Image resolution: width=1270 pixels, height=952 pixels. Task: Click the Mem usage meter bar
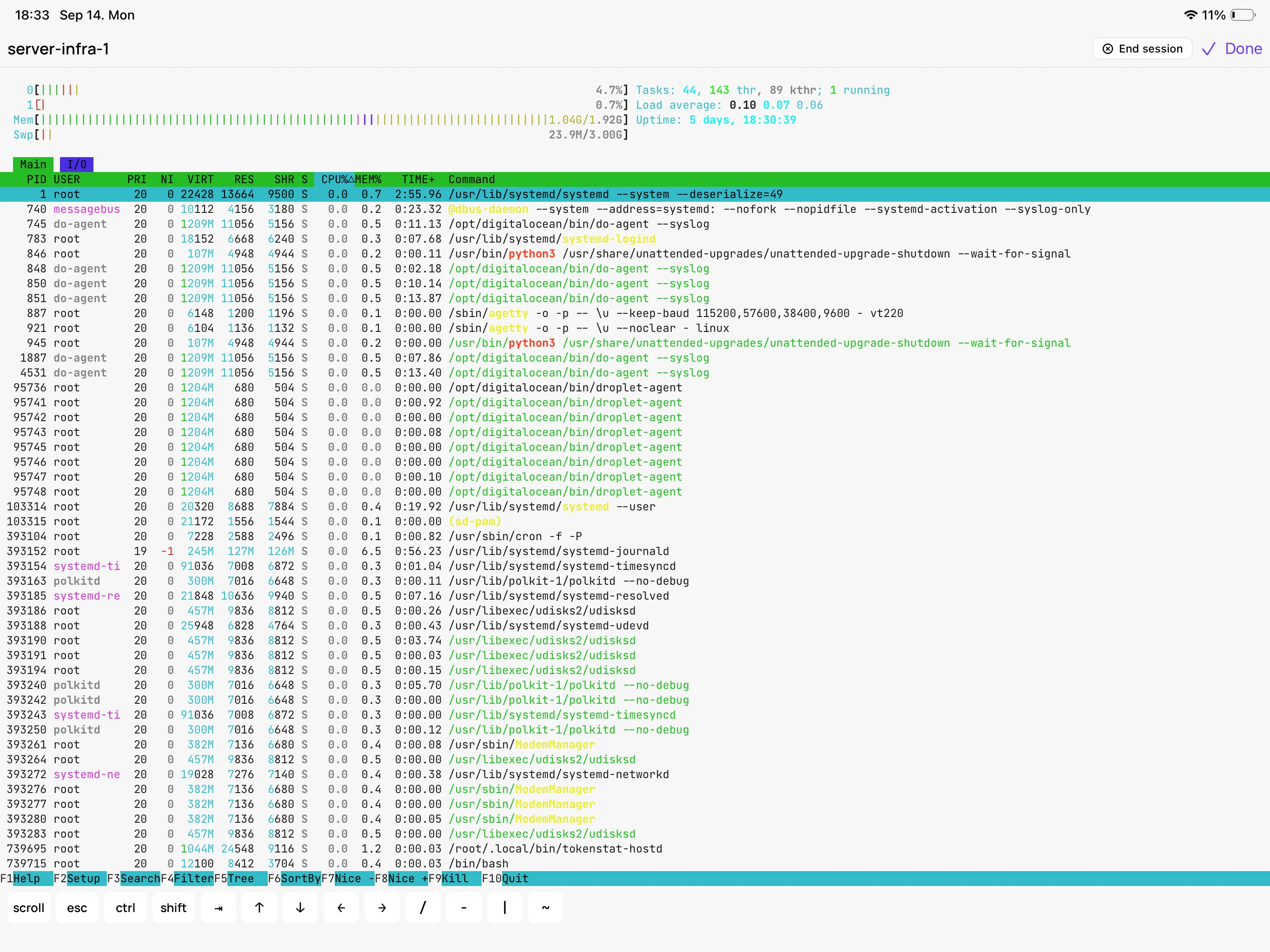321,120
